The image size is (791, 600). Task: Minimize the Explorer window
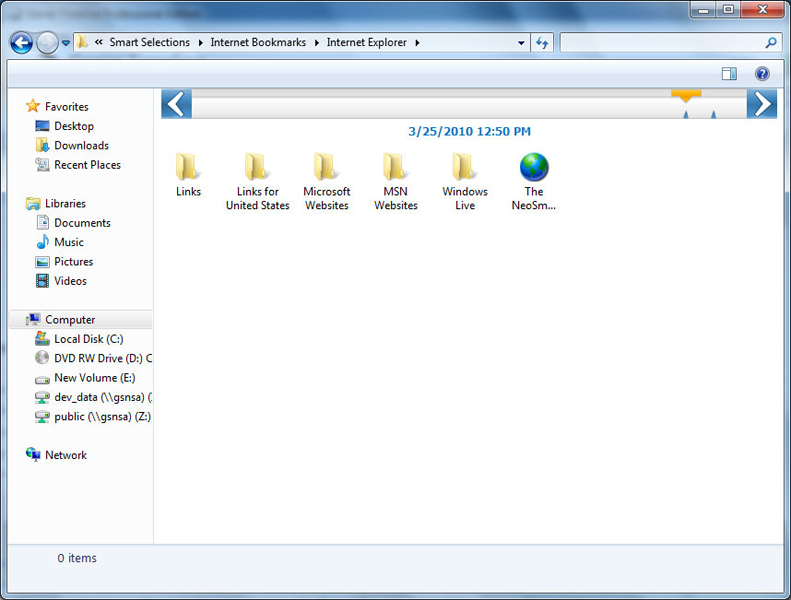point(703,10)
